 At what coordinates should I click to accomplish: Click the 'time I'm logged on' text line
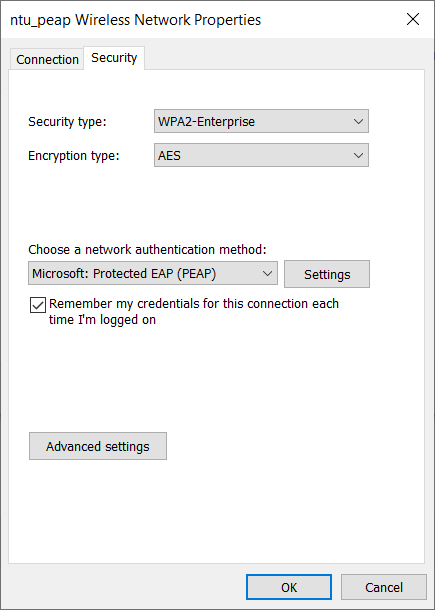pyautogui.click(x=102, y=320)
